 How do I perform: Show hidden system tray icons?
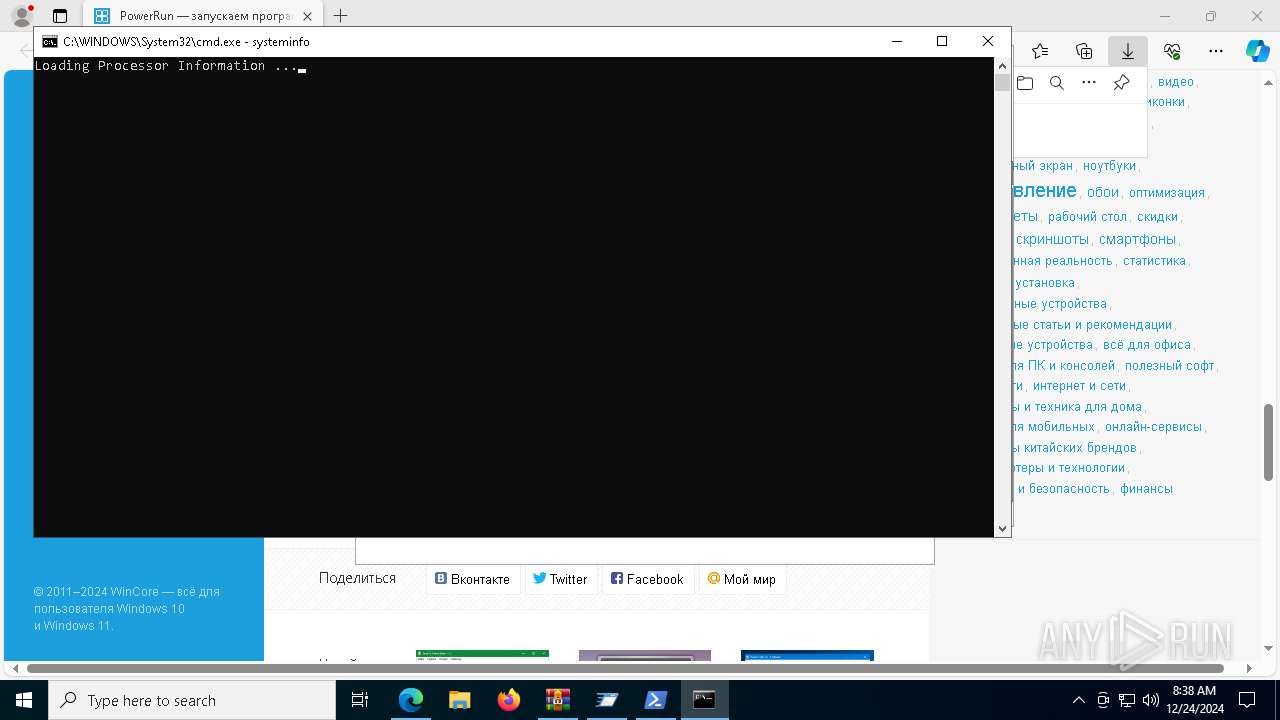pyautogui.click(x=1078, y=700)
